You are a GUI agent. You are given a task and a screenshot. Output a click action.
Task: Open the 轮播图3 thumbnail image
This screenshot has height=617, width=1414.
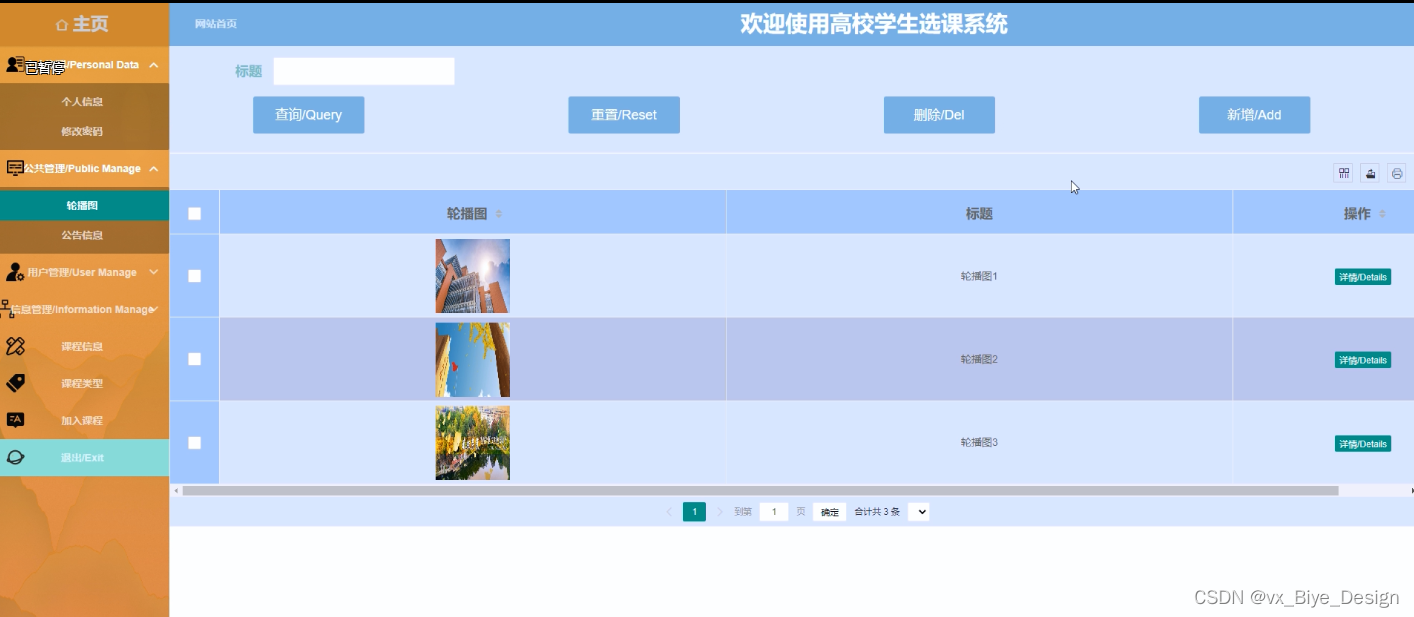(x=473, y=443)
